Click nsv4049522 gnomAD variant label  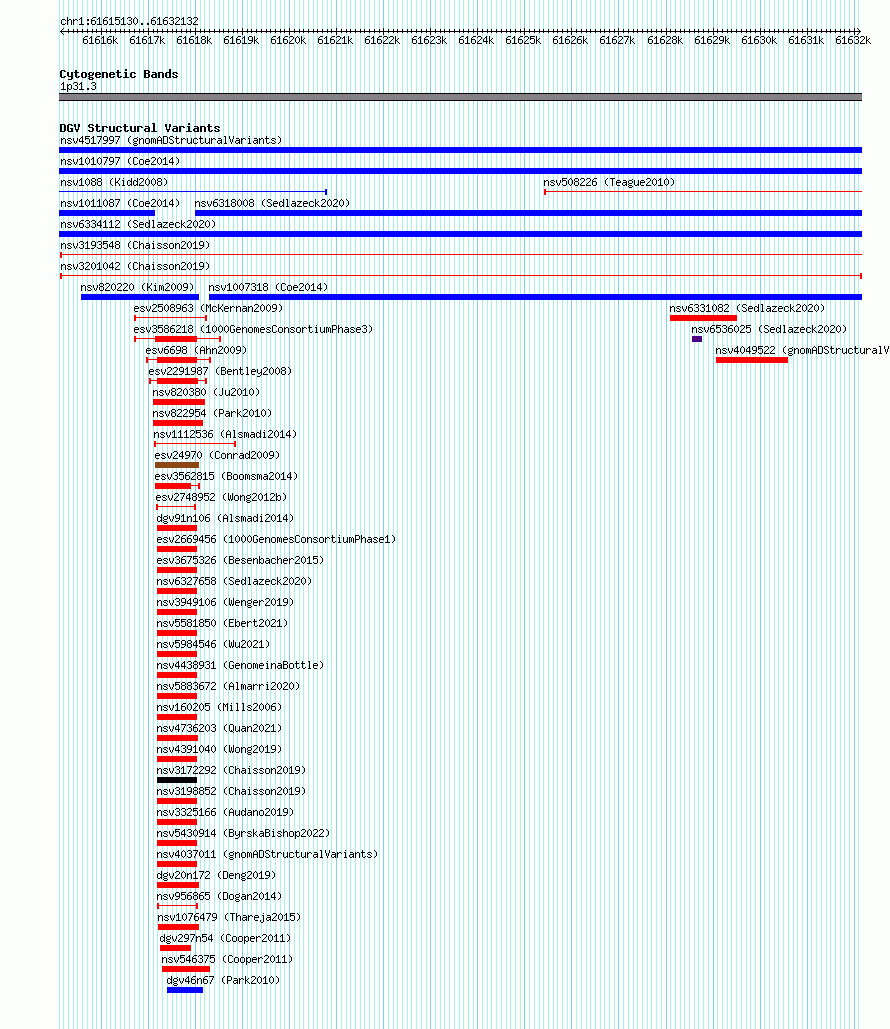802,350
